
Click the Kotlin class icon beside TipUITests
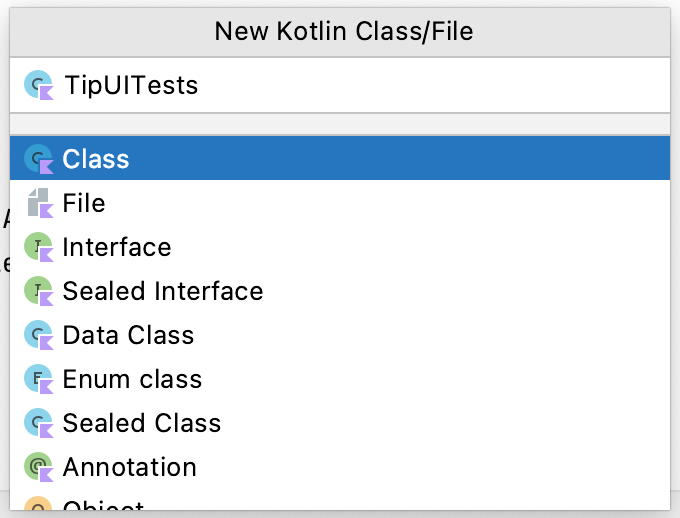tap(39, 85)
